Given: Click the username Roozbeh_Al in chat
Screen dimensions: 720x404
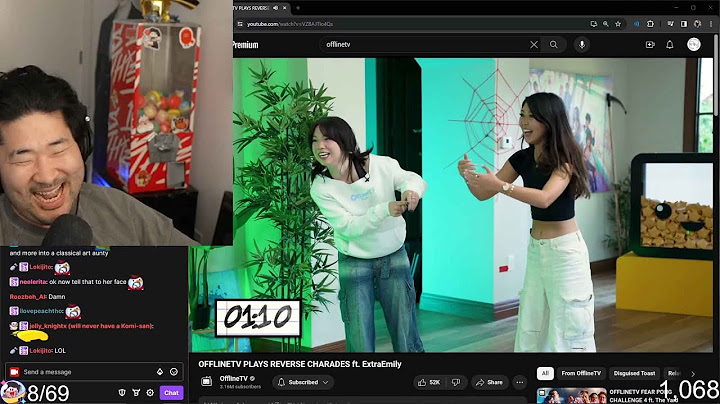Looking at the screenshot, I should coord(28,297).
